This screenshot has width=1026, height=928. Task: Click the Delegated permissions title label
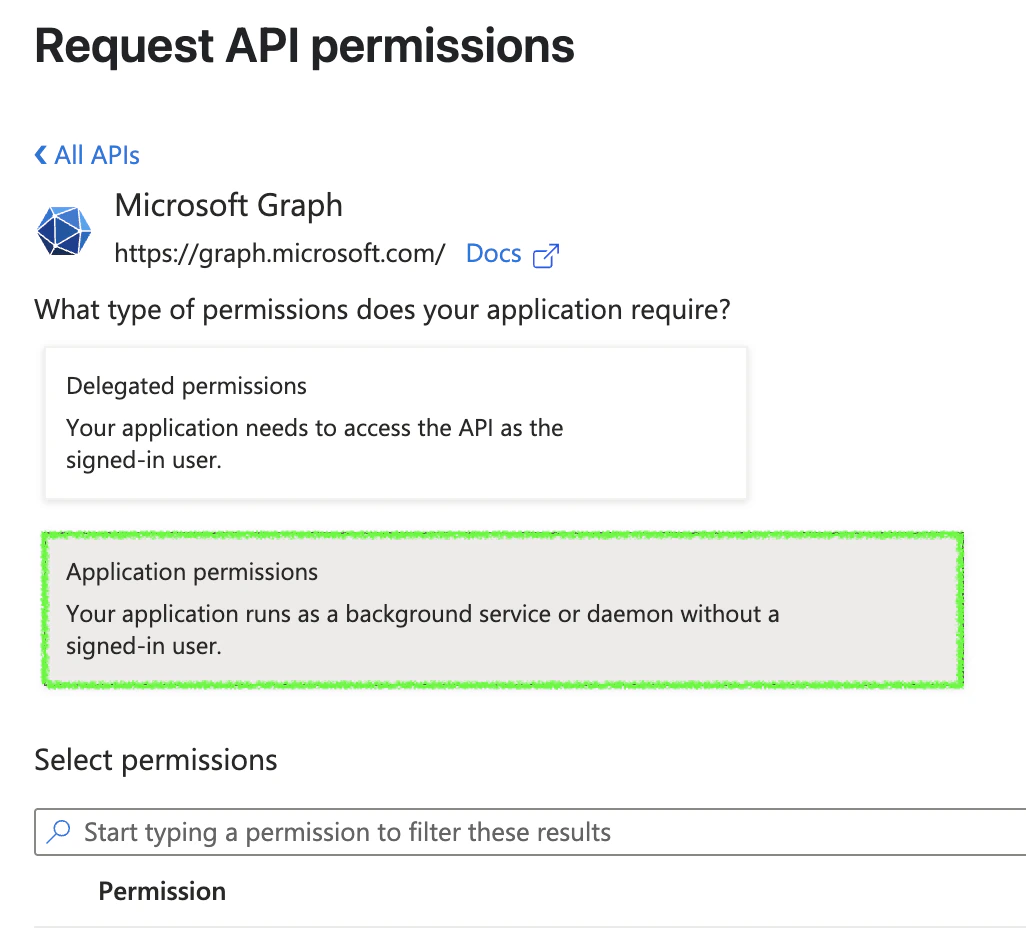coord(186,386)
